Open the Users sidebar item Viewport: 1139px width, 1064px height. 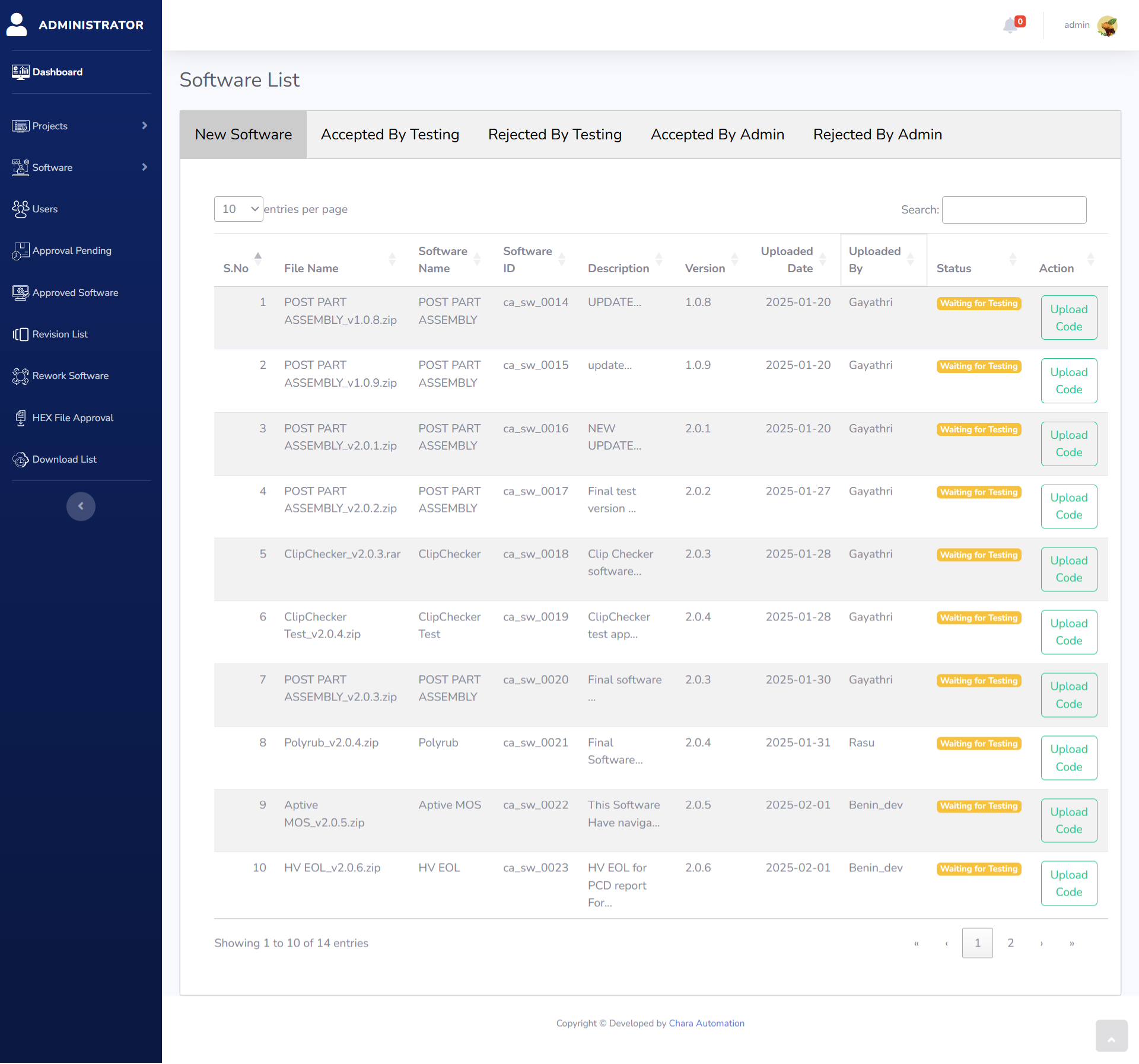coord(44,209)
